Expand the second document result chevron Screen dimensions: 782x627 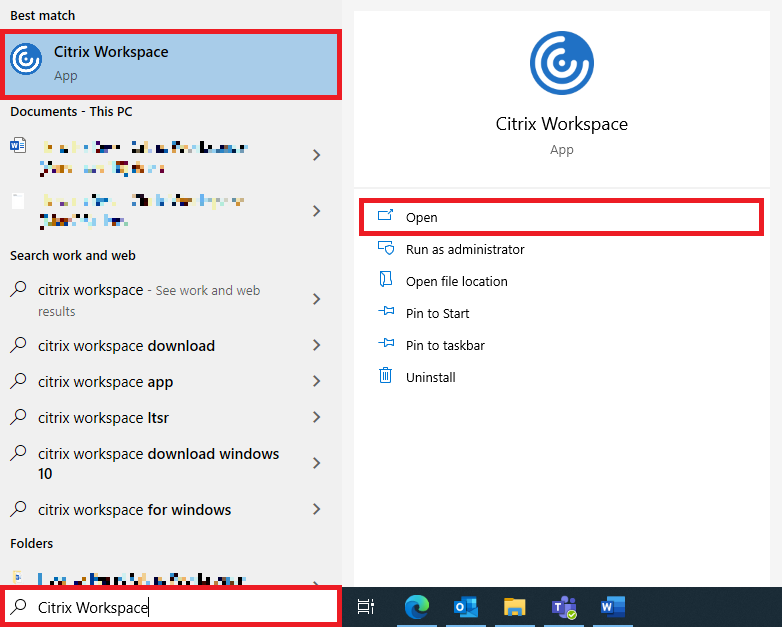(x=316, y=211)
